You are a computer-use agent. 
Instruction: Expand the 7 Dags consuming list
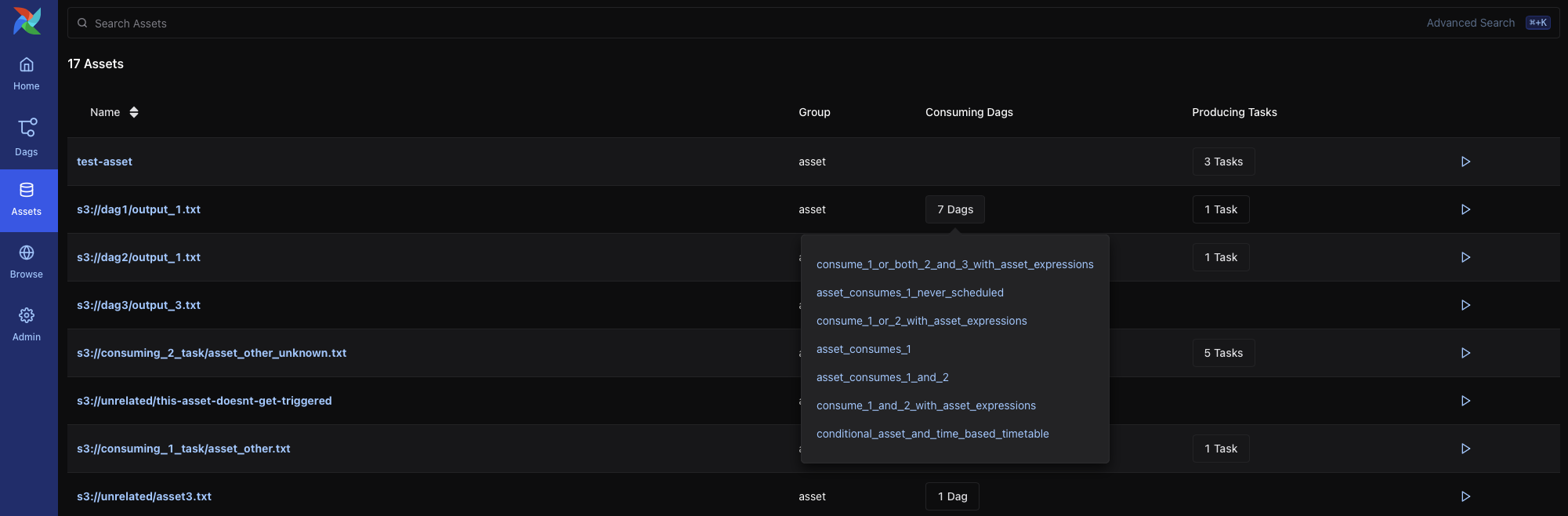[954, 209]
